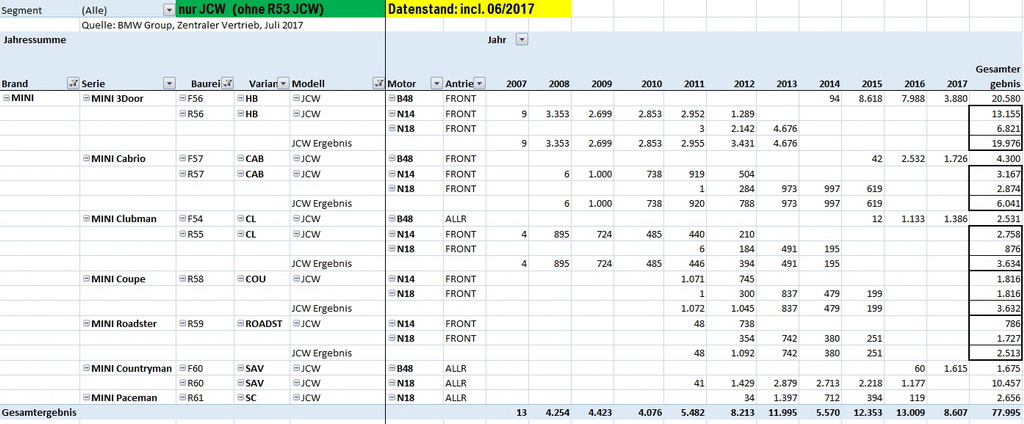Image resolution: width=1024 pixels, height=424 pixels.
Task: Select the R60 total cell 10.457
Action: (996, 383)
